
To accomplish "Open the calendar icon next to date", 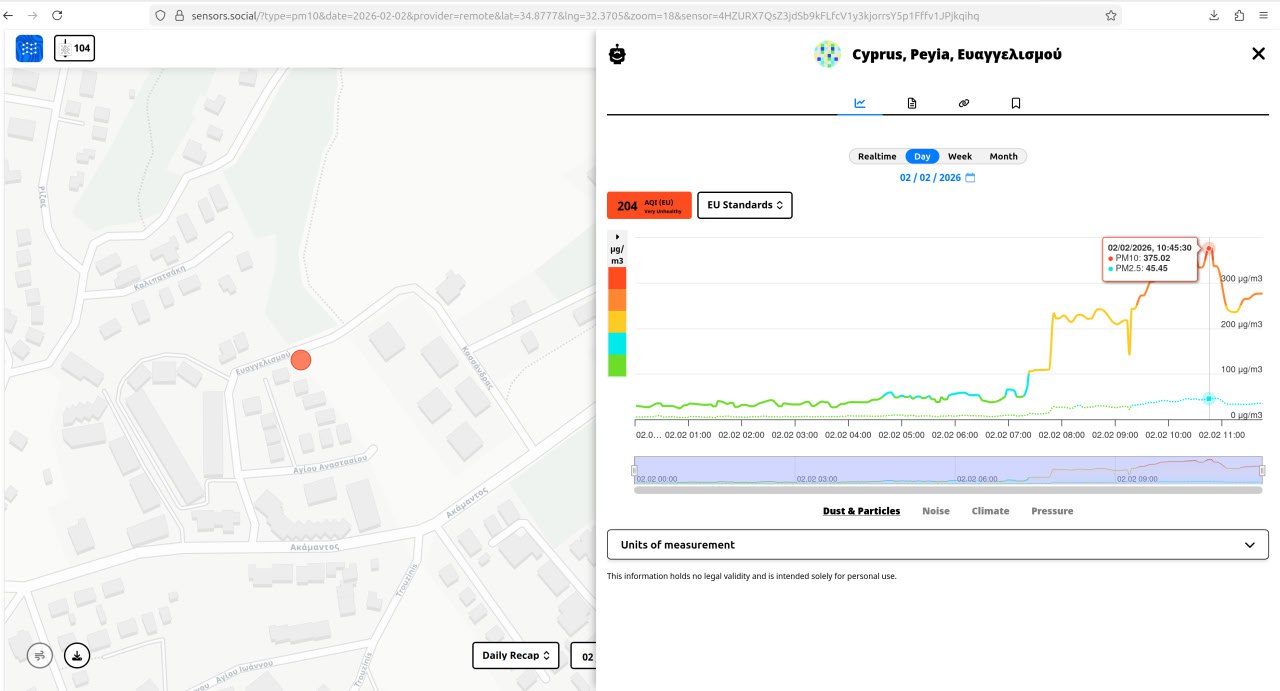I will 970,178.
